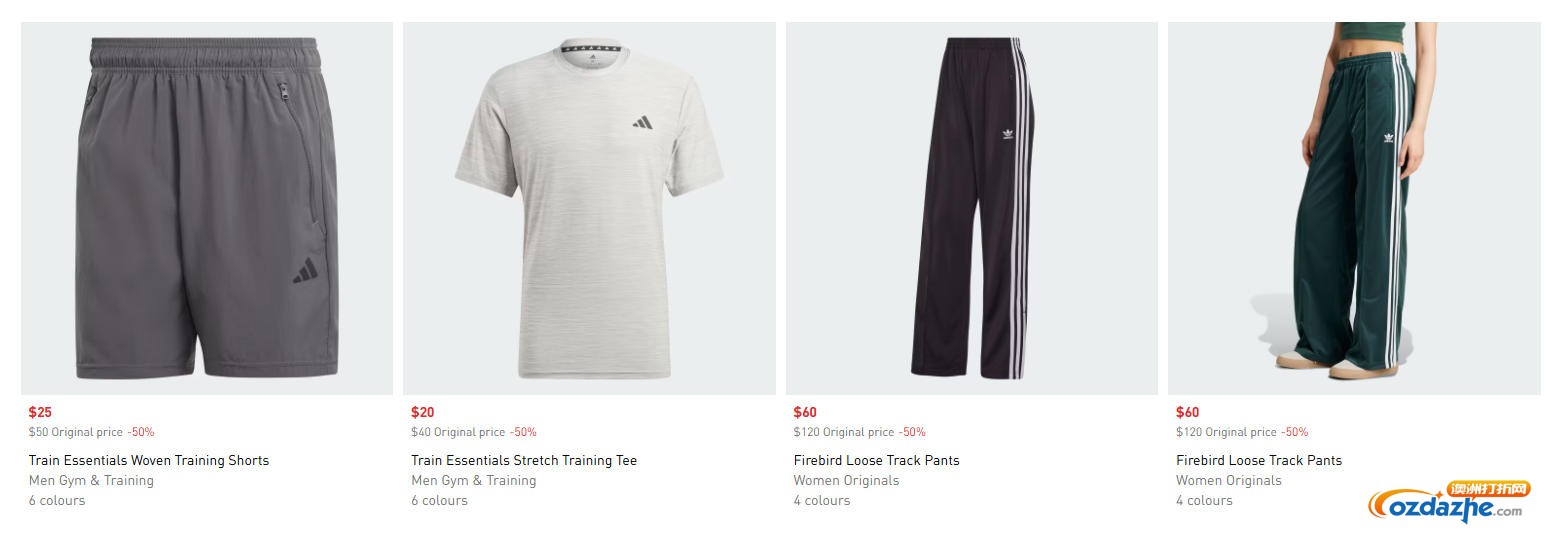View 6 colours for the training tee
Viewport: 1553px width, 536px height.
[x=439, y=500]
